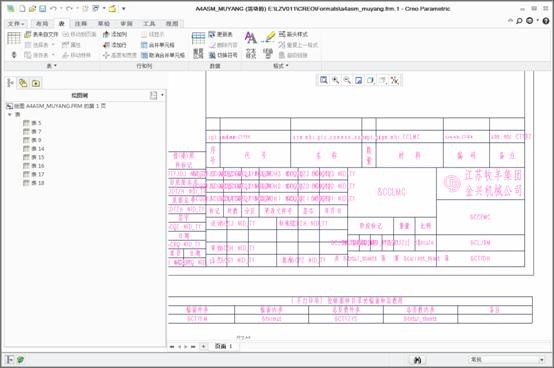
Task: Click the drawing tree settings page icon
Action: (153, 95)
